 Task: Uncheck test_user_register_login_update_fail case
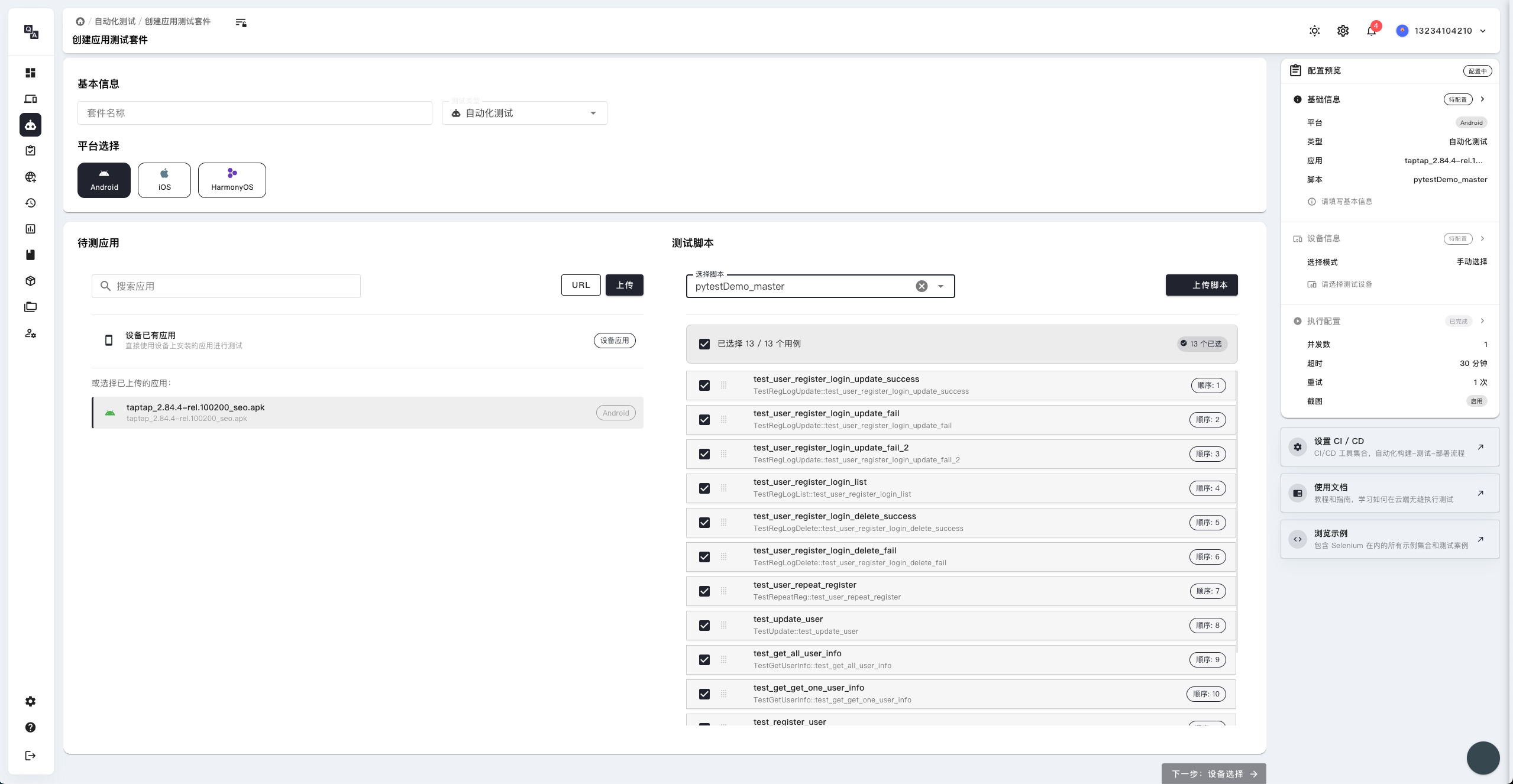[704, 420]
